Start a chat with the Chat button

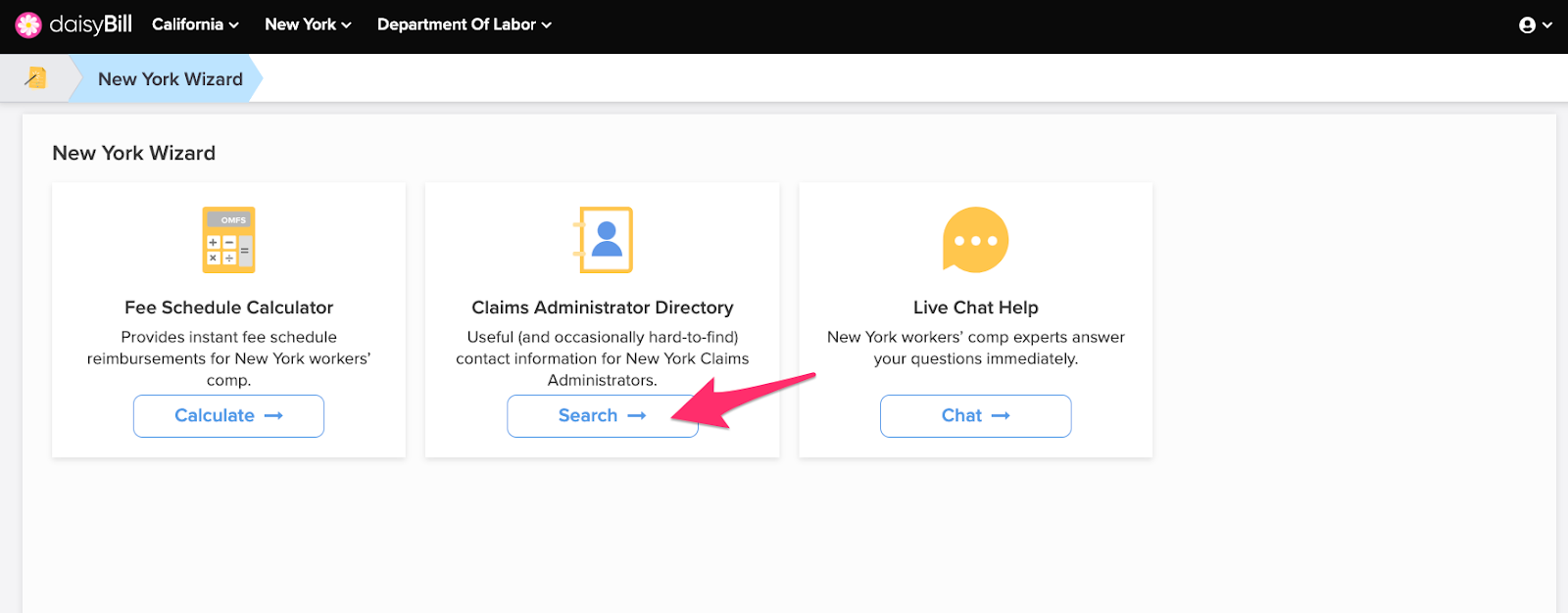tap(975, 416)
